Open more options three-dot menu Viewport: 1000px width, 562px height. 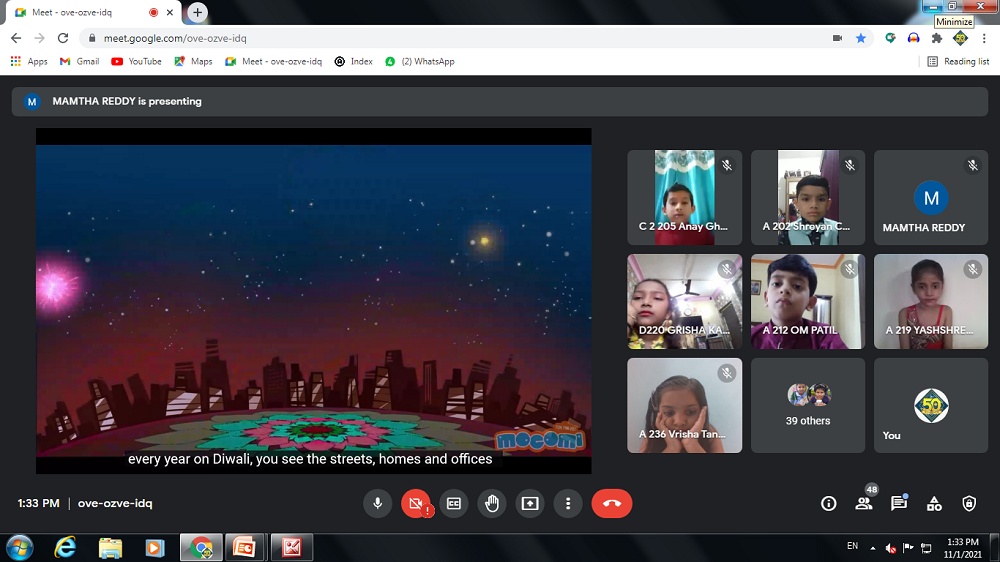coord(567,504)
